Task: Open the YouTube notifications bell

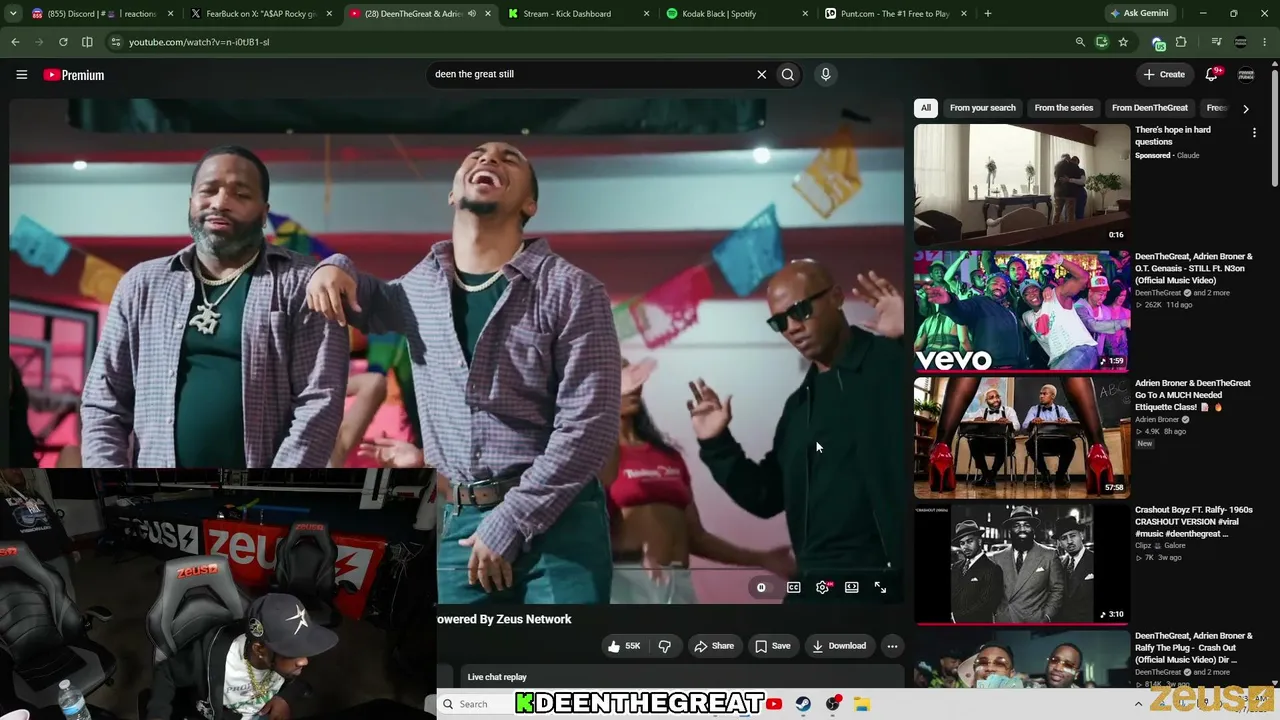Action: pyautogui.click(x=1212, y=74)
